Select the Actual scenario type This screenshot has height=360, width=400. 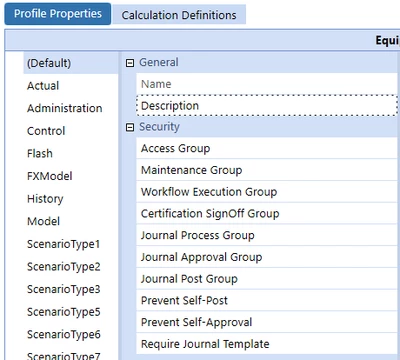tap(71, 86)
